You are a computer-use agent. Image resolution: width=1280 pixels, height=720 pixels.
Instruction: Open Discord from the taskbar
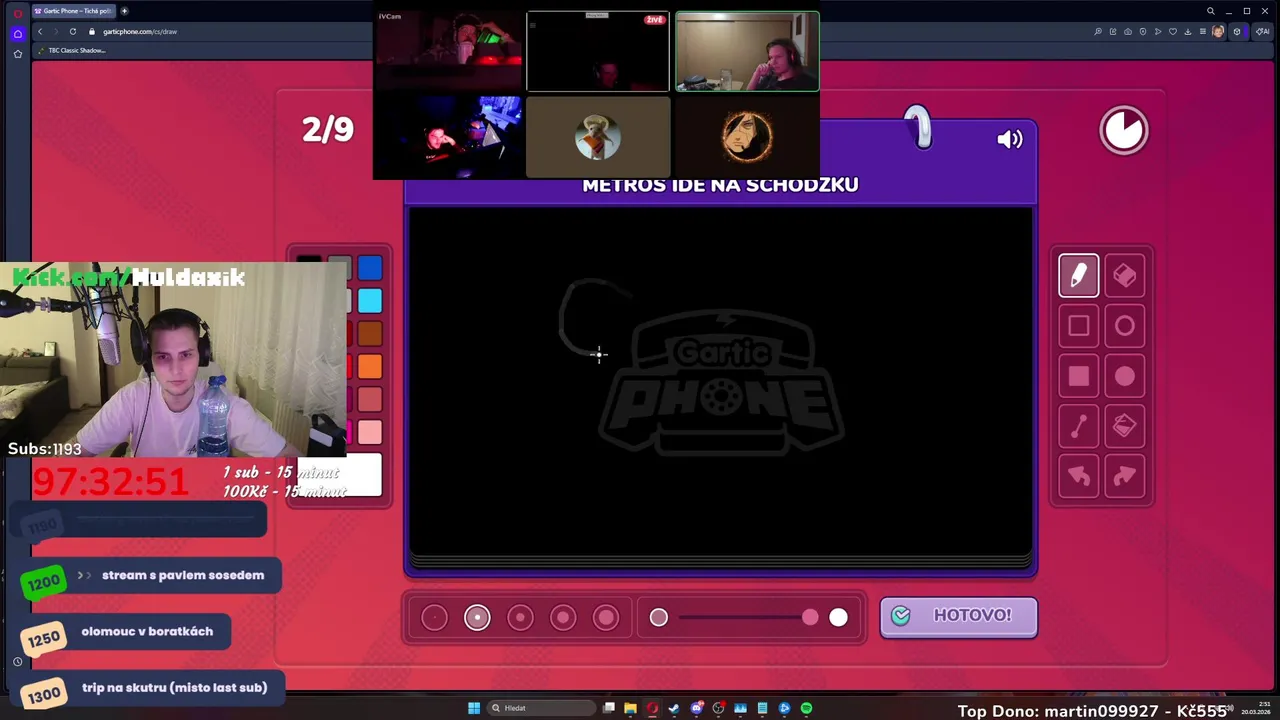pos(696,708)
